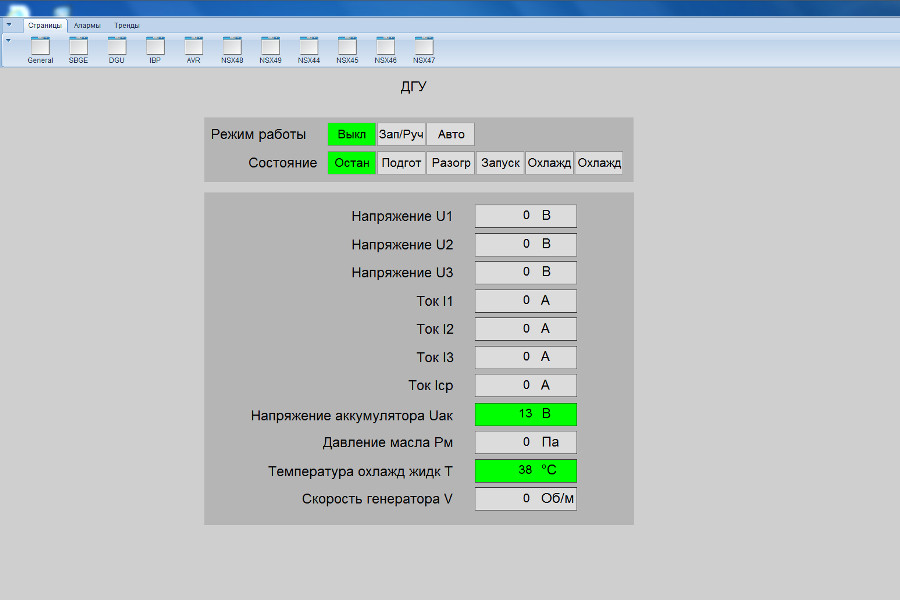This screenshot has height=600, width=900.
Task: Expand the dropdown arrow beside General icon
Action: [x=8, y=40]
